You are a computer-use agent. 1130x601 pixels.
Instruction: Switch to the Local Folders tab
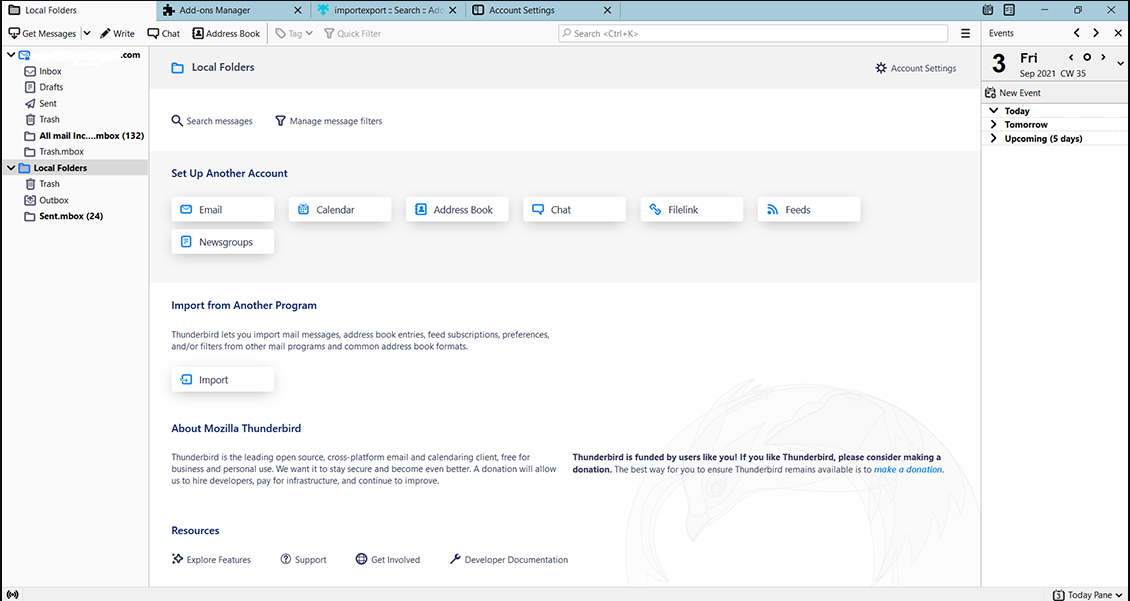coord(78,10)
